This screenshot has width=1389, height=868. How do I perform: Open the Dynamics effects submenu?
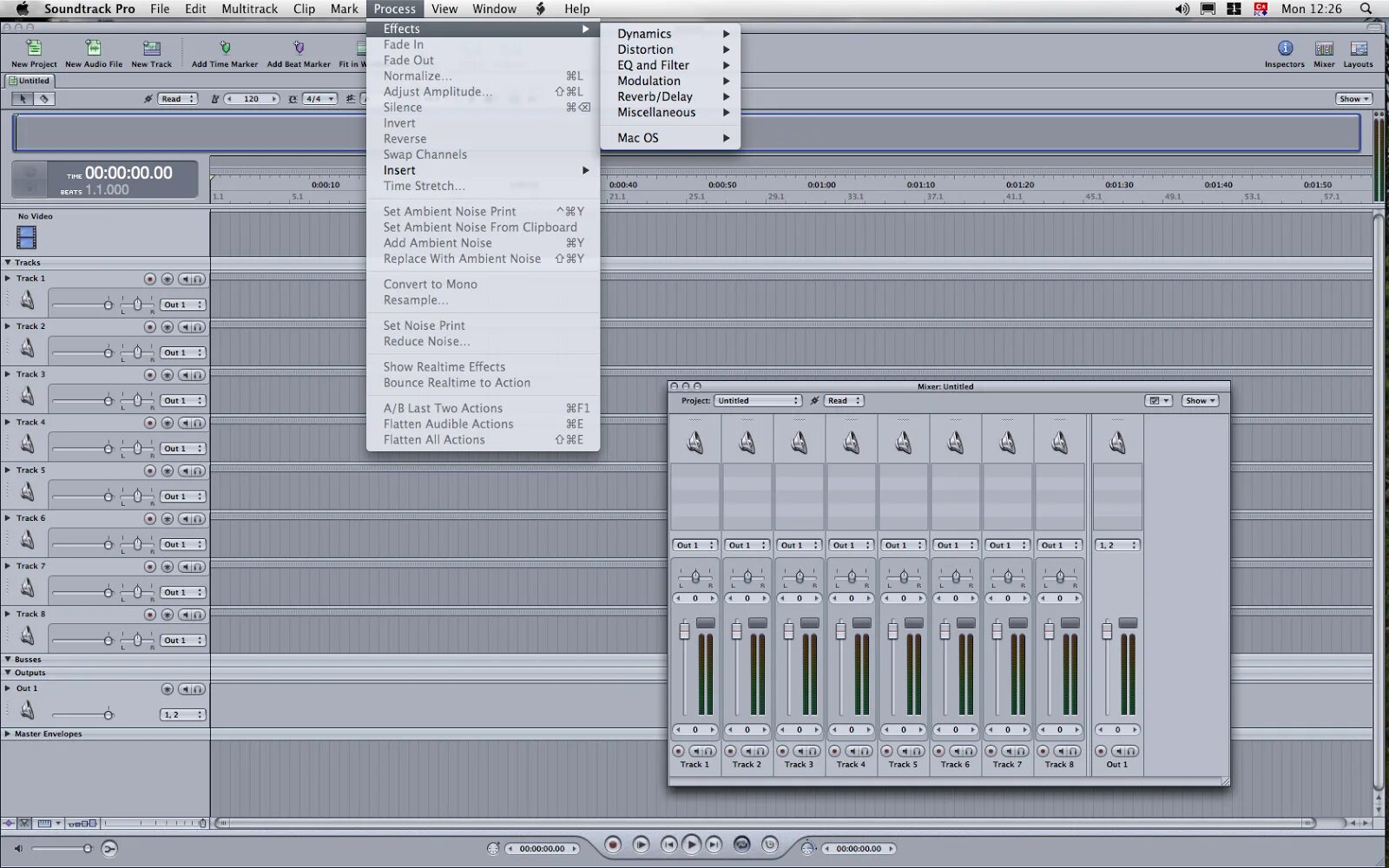(670, 34)
